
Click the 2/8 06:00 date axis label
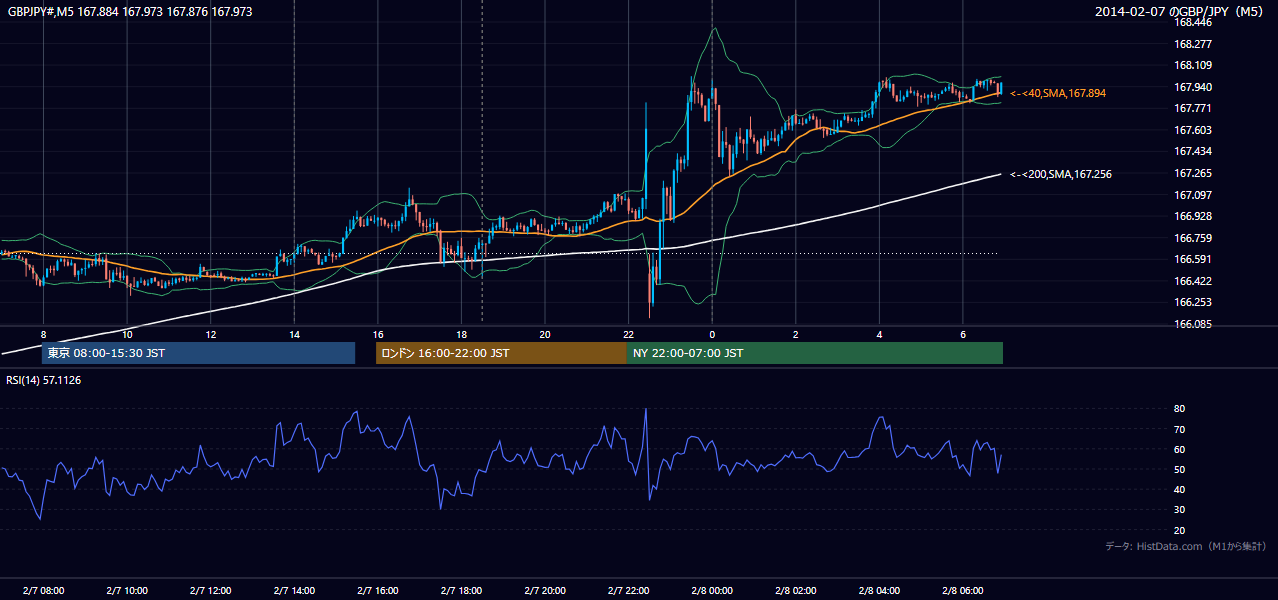(963, 591)
